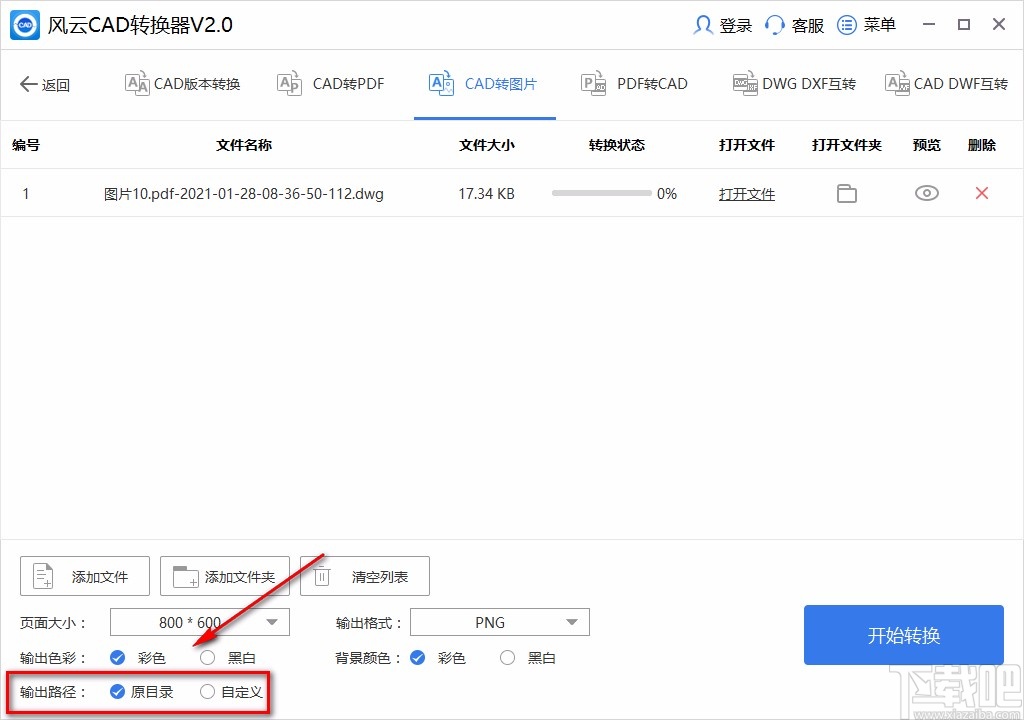Click the 开始转换 convert button
This screenshot has width=1024, height=720.
(903, 634)
